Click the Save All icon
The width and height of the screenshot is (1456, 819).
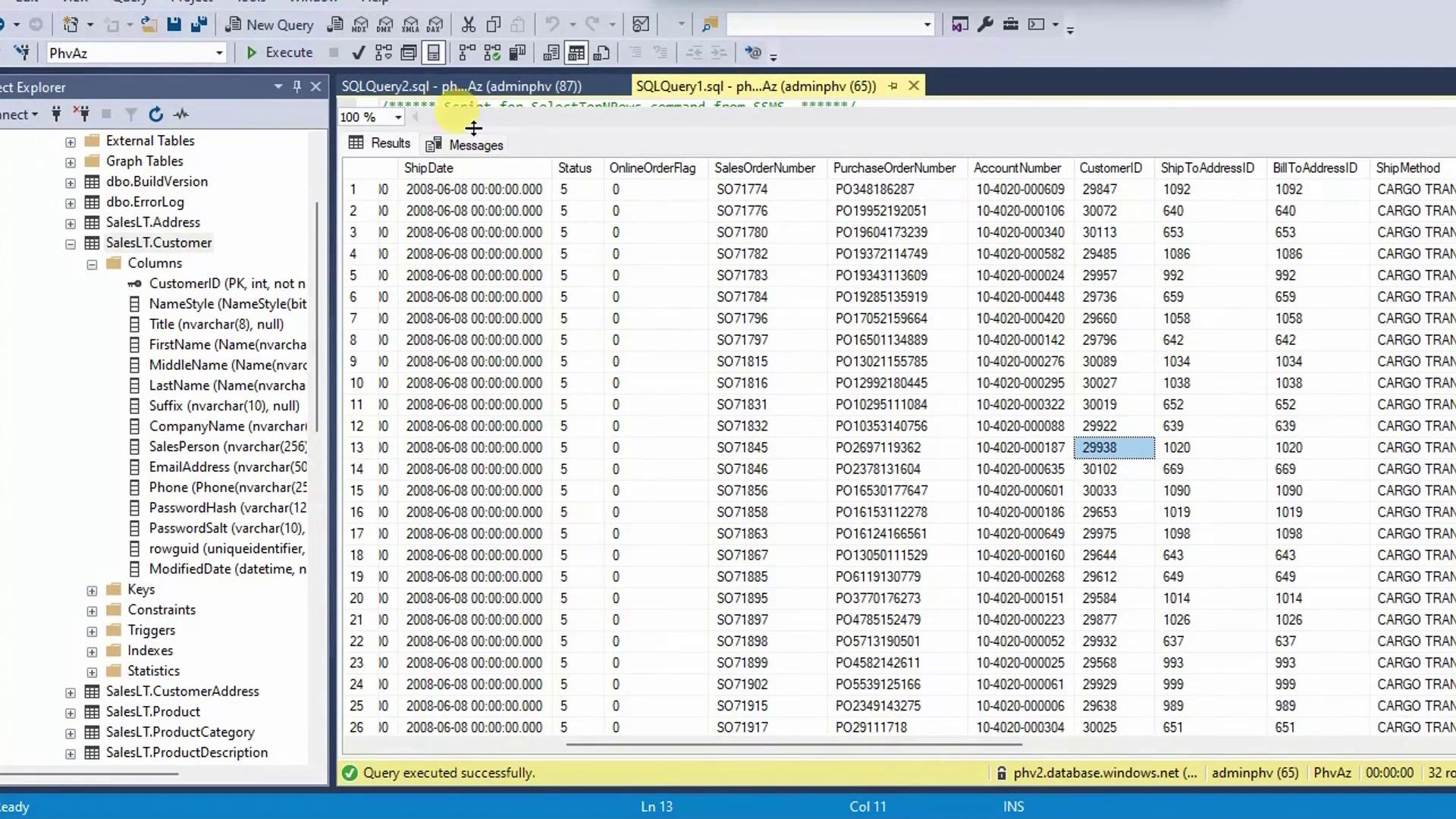point(199,25)
